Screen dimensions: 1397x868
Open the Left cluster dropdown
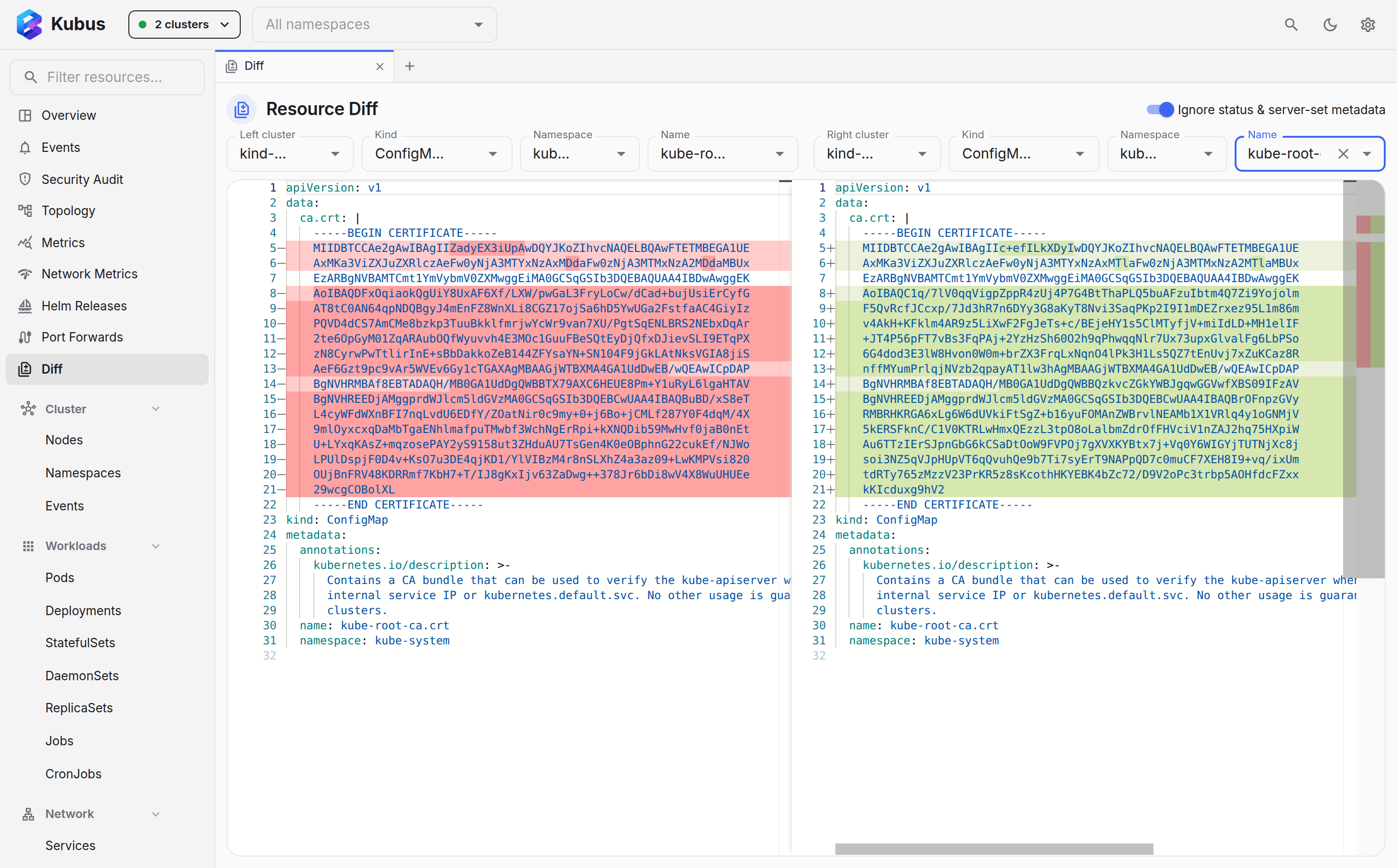(x=290, y=154)
